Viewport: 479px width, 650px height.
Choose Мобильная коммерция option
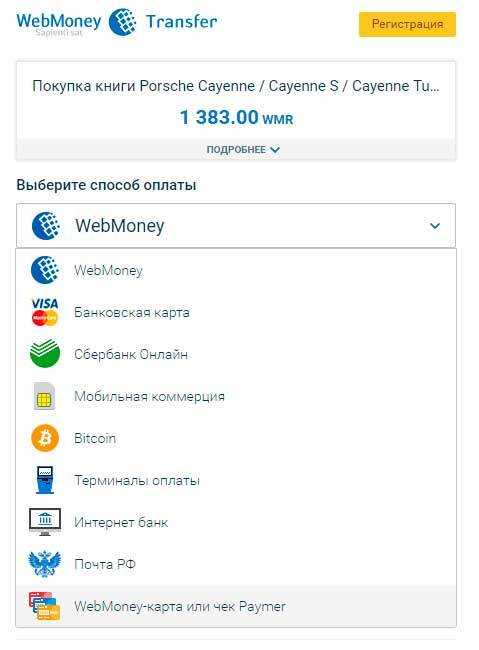[x=236, y=396]
